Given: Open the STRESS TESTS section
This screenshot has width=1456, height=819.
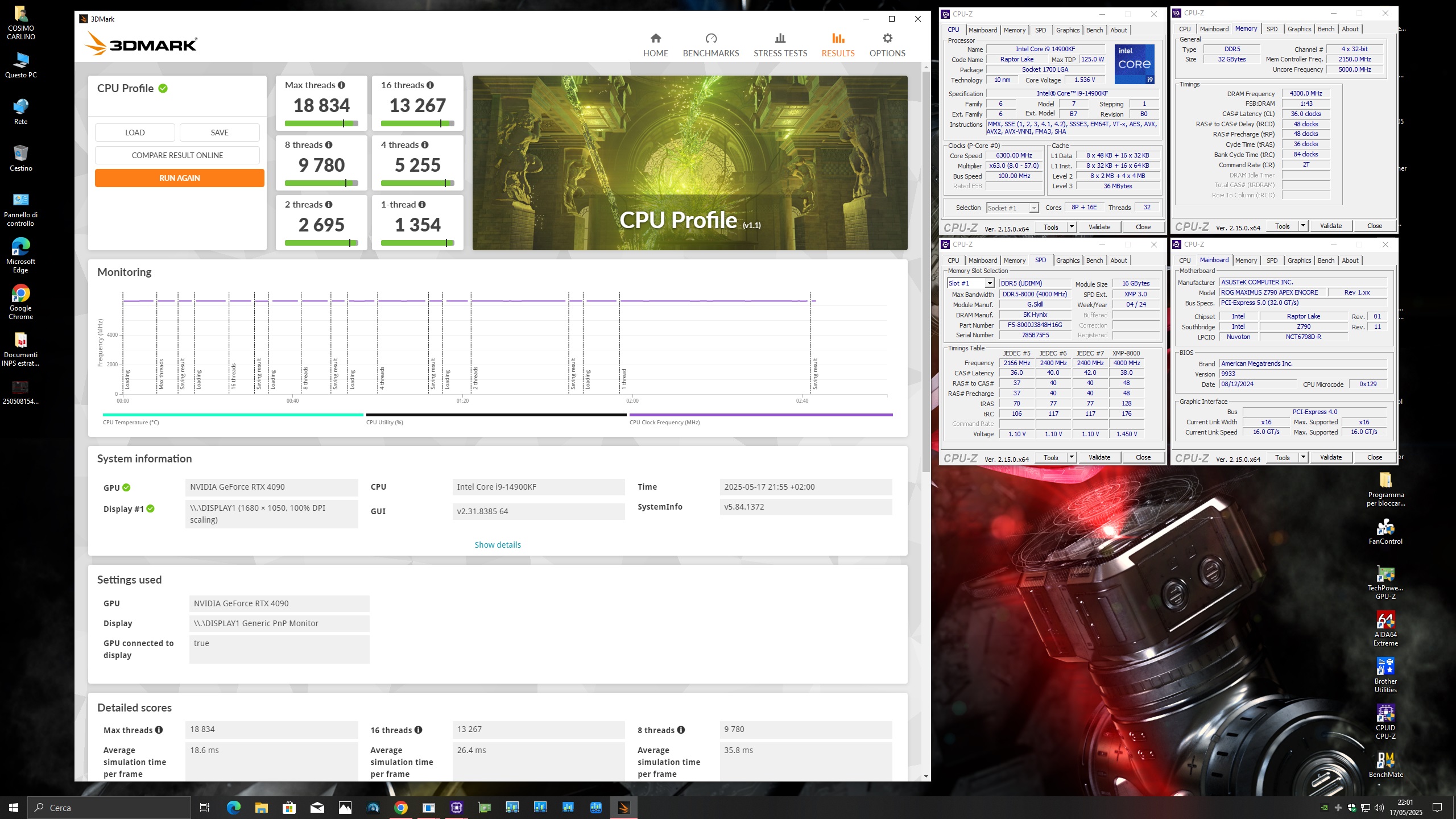Looking at the screenshot, I should click(x=780, y=45).
